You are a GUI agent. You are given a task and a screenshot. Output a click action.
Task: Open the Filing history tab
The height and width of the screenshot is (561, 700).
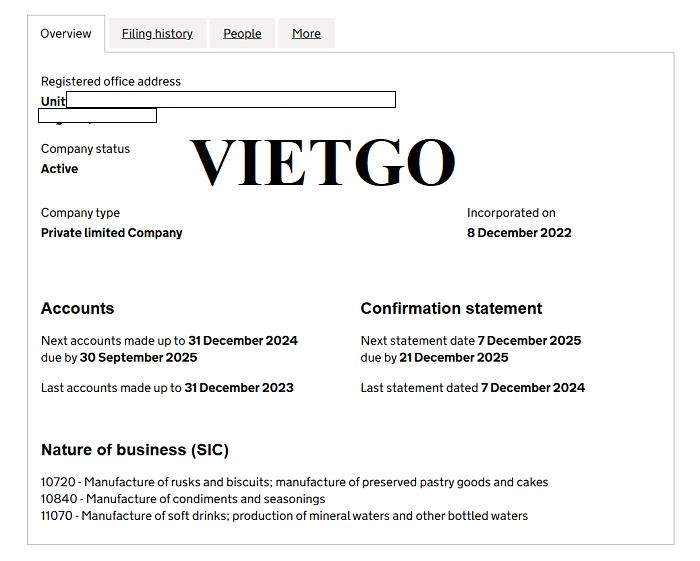157,34
